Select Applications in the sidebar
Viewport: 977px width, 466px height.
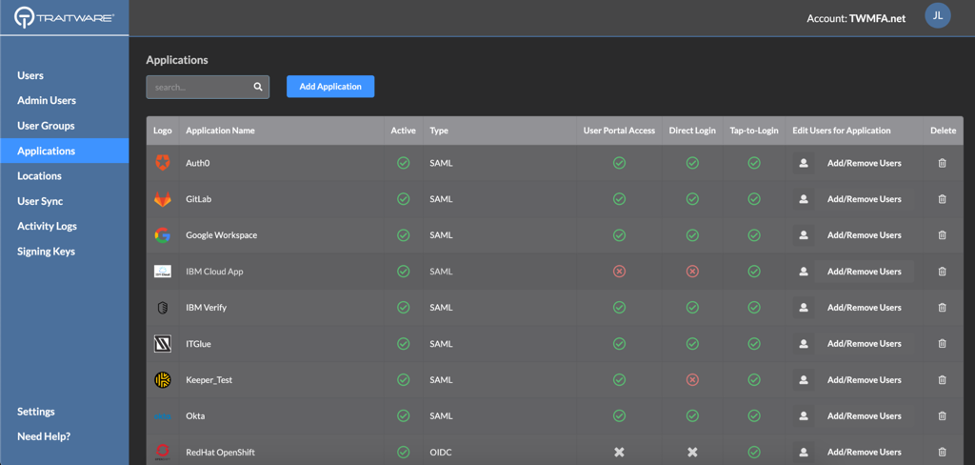pos(64,151)
